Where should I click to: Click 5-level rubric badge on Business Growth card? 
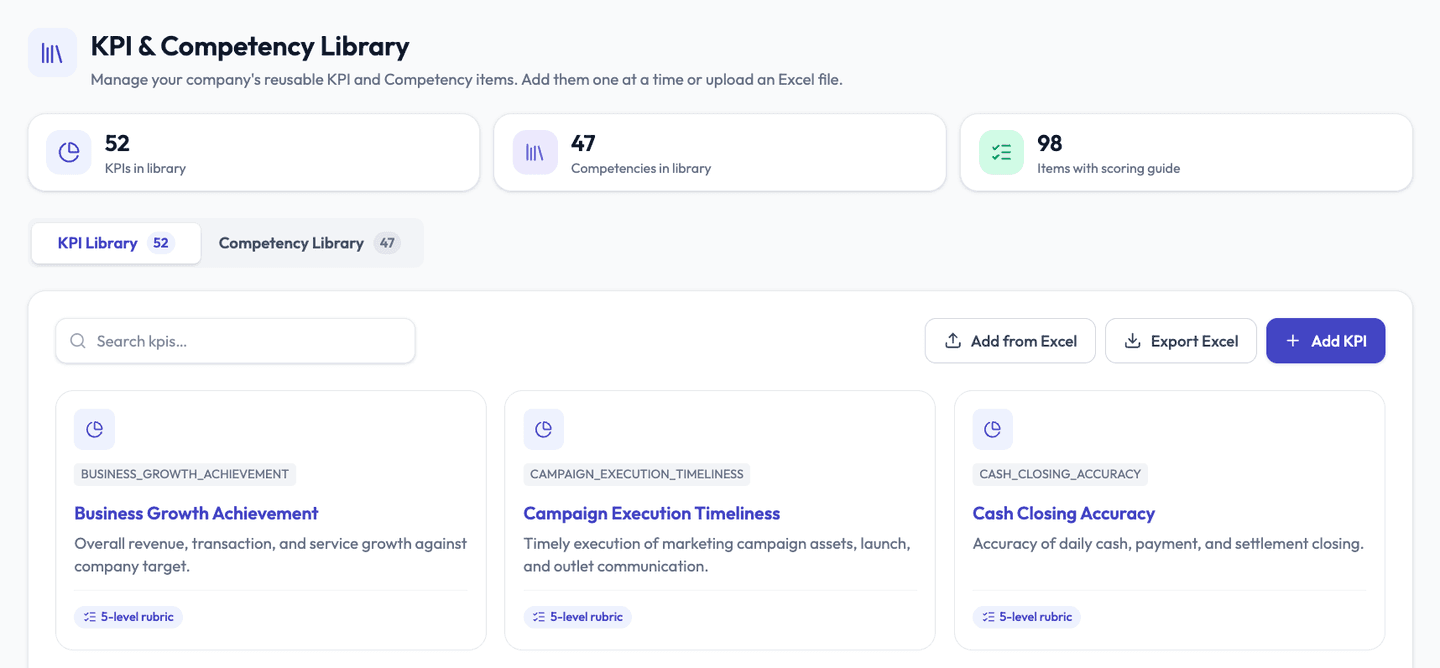pyautogui.click(x=128, y=617)
